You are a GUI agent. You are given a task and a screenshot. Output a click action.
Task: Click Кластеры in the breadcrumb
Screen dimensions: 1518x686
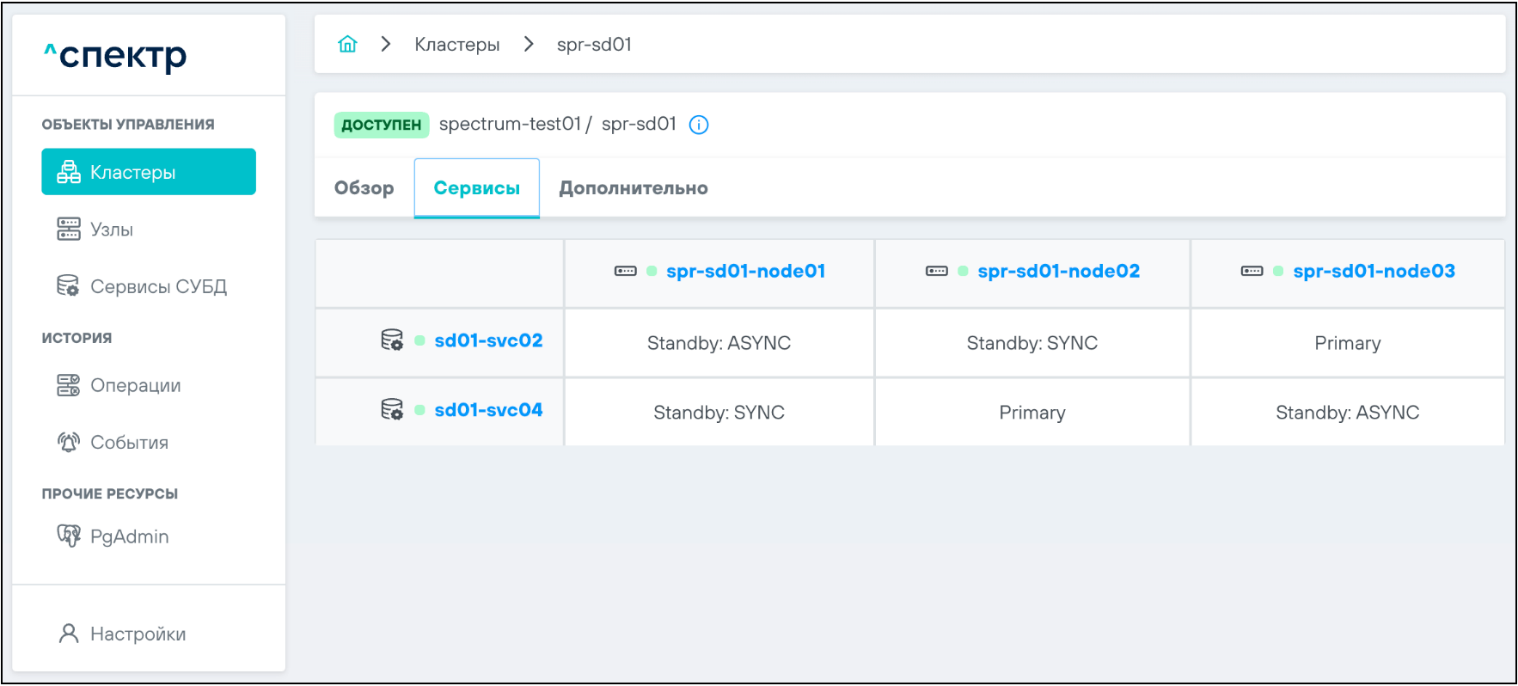(x=457, y=45)
